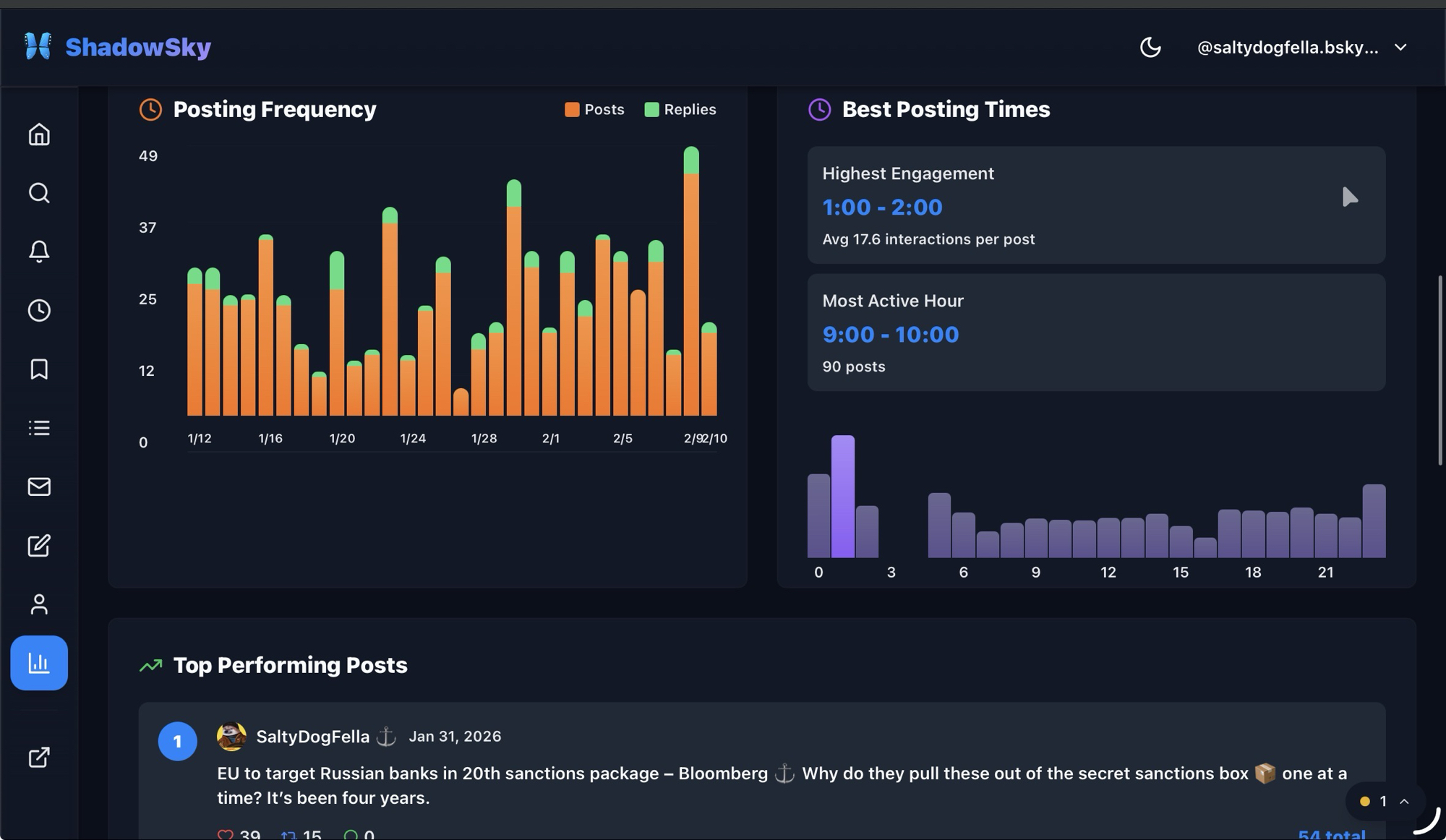Open Messages envelope in sidebar
Image resolution: width=1446 pixels, height=840 pixels.
click(x=39, y=487)
